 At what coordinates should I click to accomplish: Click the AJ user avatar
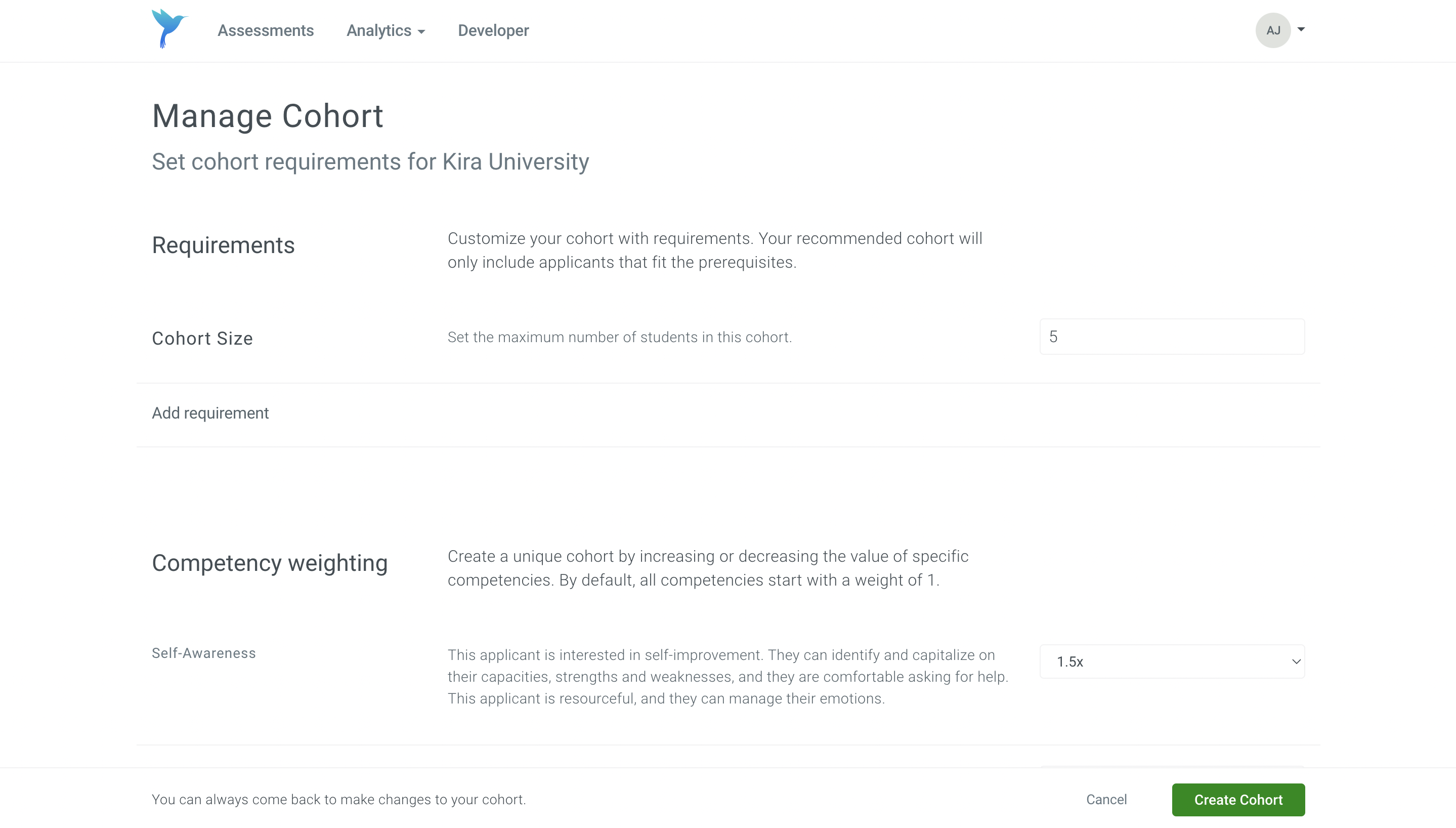pyautogui.click(x=1272, y=30)
